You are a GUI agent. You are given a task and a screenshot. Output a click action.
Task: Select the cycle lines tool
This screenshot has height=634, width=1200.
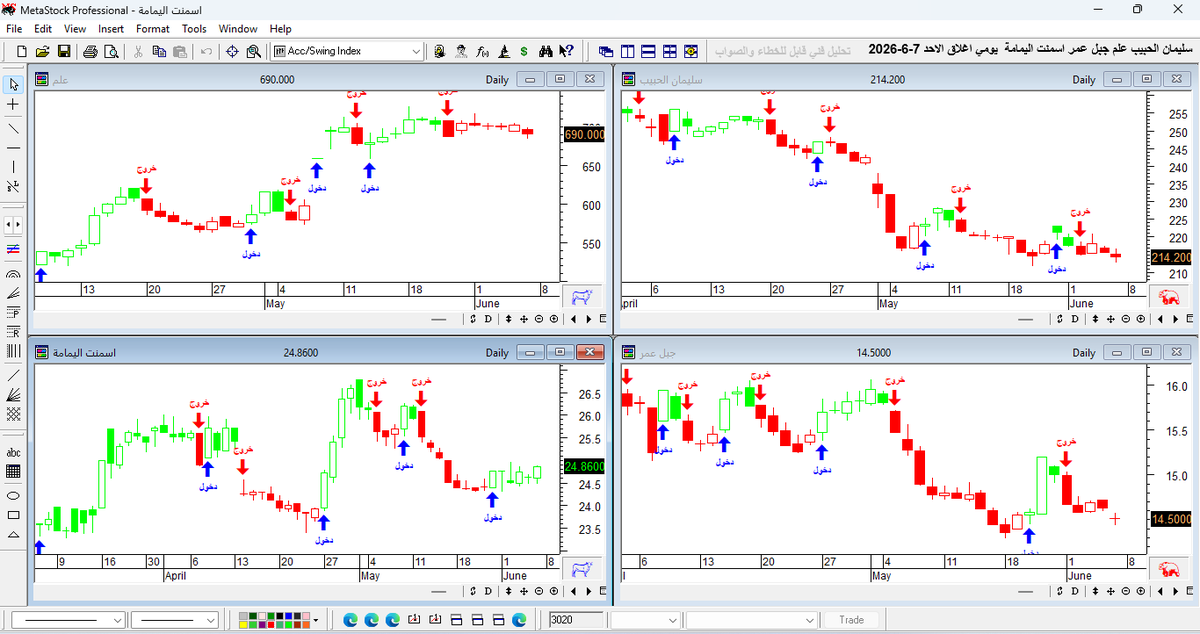[13, 351]
